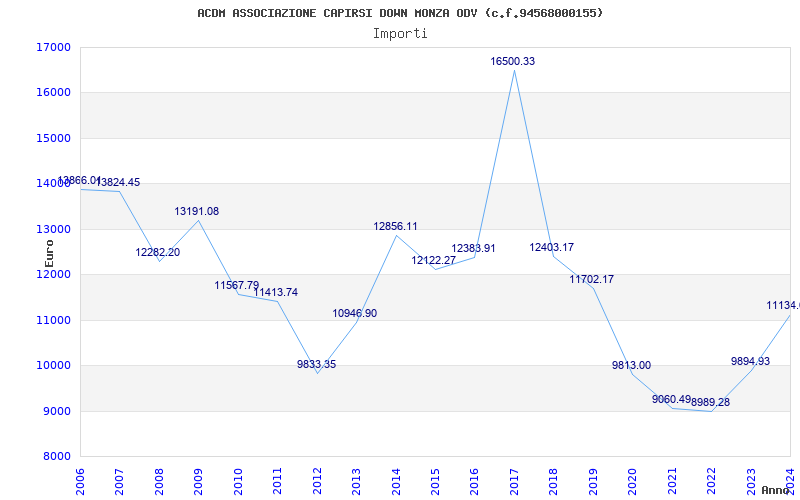Click the y-axis tick 16000
Screen dimensions: 800x500
[54, 93]
